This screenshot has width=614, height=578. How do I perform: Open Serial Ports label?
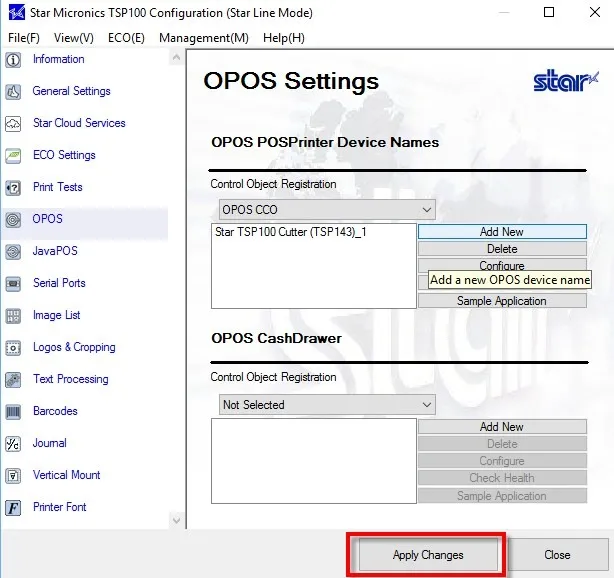pyautogui.click(x=59, y=283)
